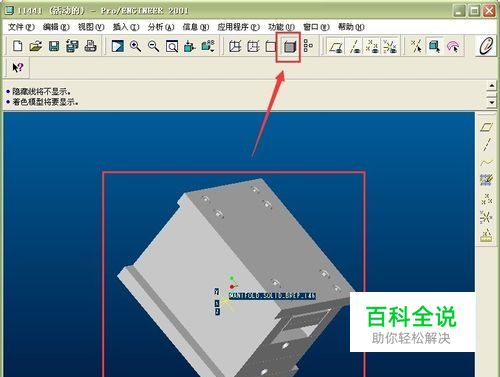Create coordinate system from right toolbar
The height and width of the screenshot is (377, 500).
pyautogui.click(x=486, y=217)
